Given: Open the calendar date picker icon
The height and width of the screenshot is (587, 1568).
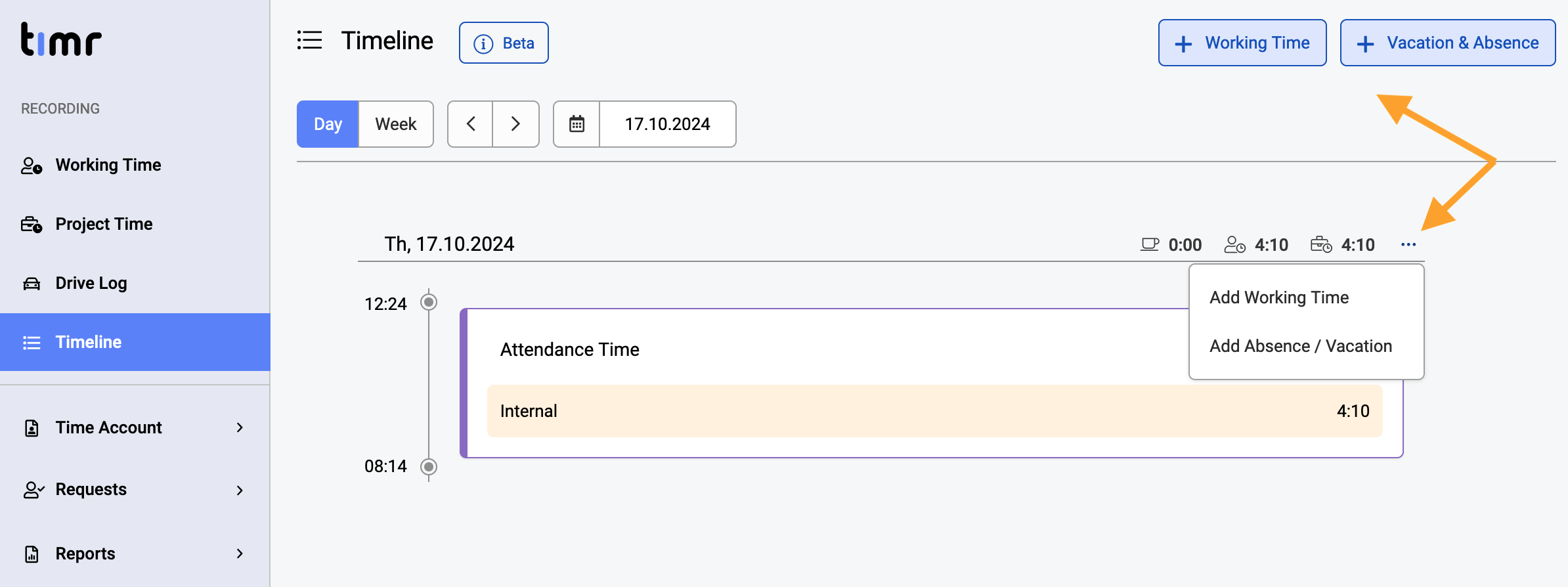Looking at the screenshot, I should click(x=577, y=124).
